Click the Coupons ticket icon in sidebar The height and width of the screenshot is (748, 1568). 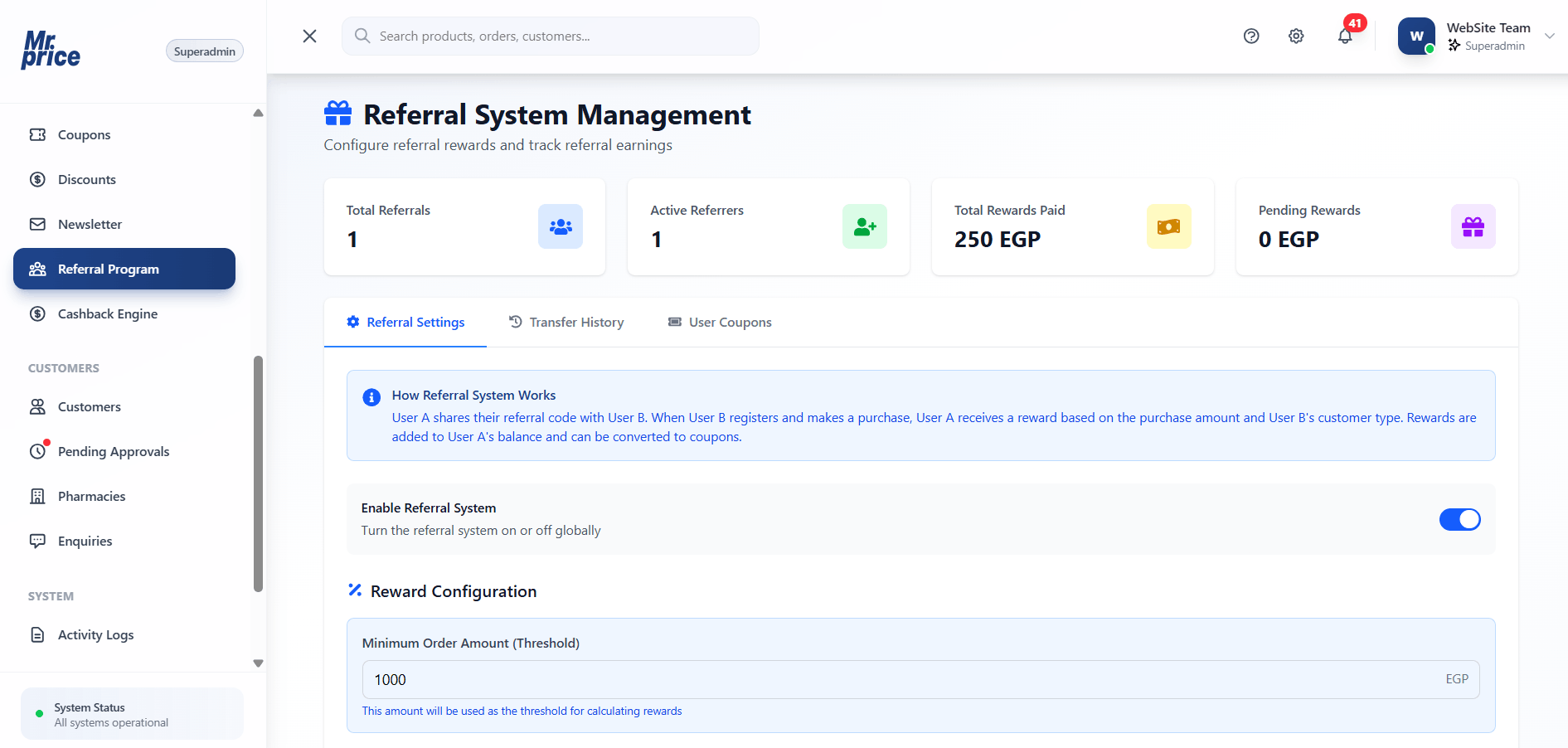(x=37, y=134)
